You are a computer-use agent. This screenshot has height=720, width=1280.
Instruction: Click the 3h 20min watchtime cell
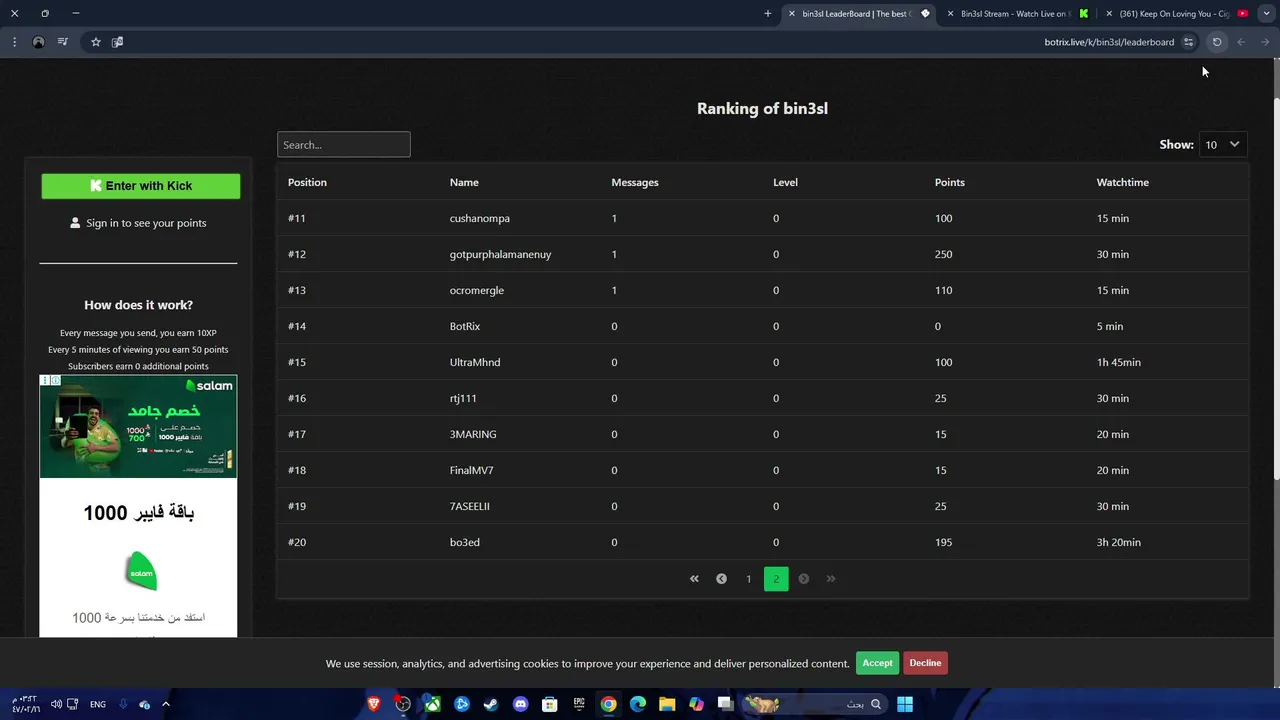coord(1119,542)
